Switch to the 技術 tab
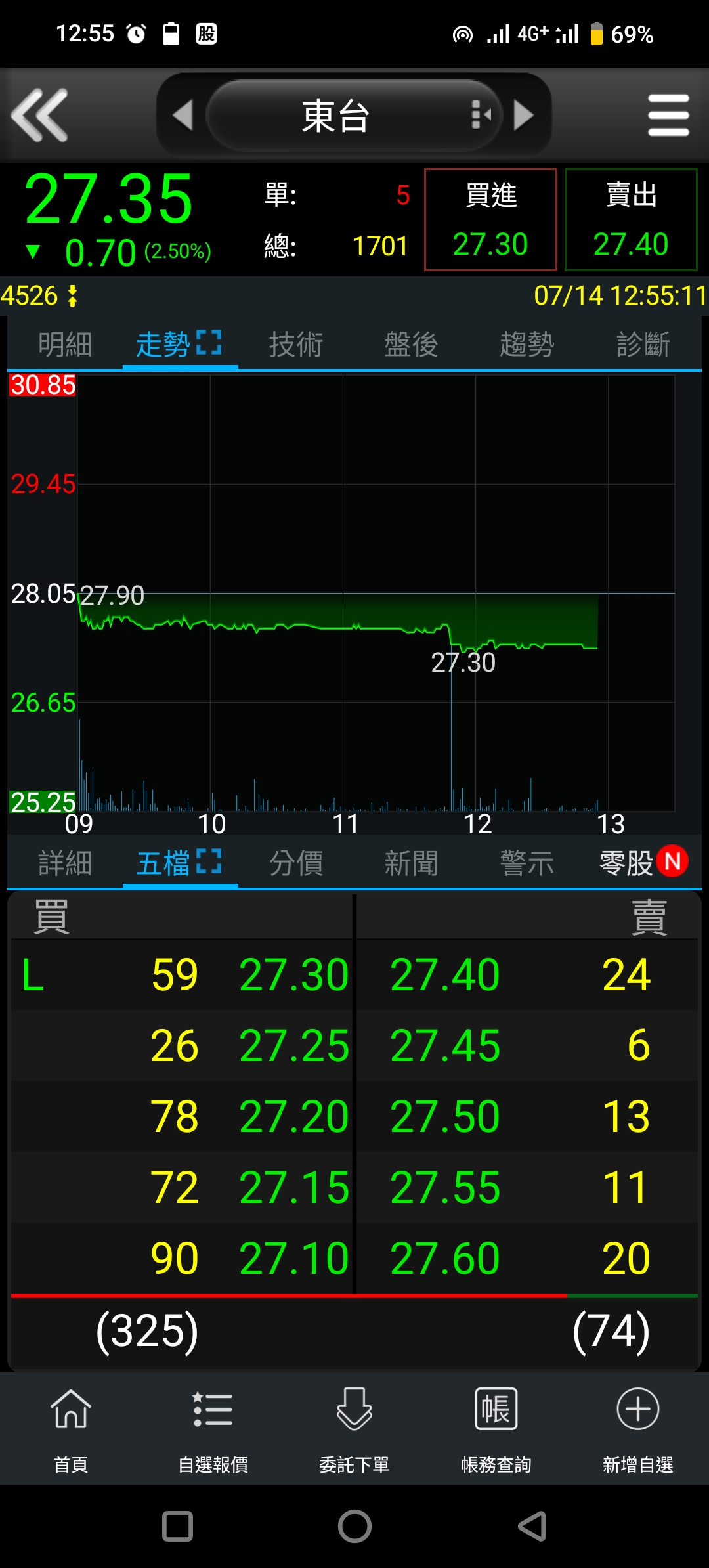This screenshot has width=709, height=1568. pos(296,345)
